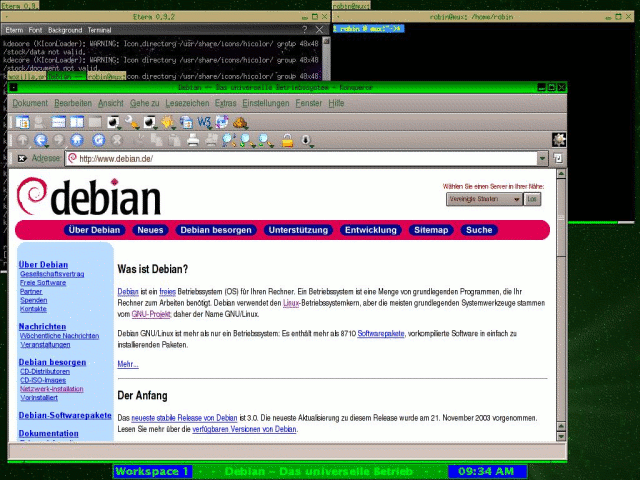This screenshot has width=640, height=480.
Task: Open the Home page icon in Konqueror
Action: click(x=77, y=140)
